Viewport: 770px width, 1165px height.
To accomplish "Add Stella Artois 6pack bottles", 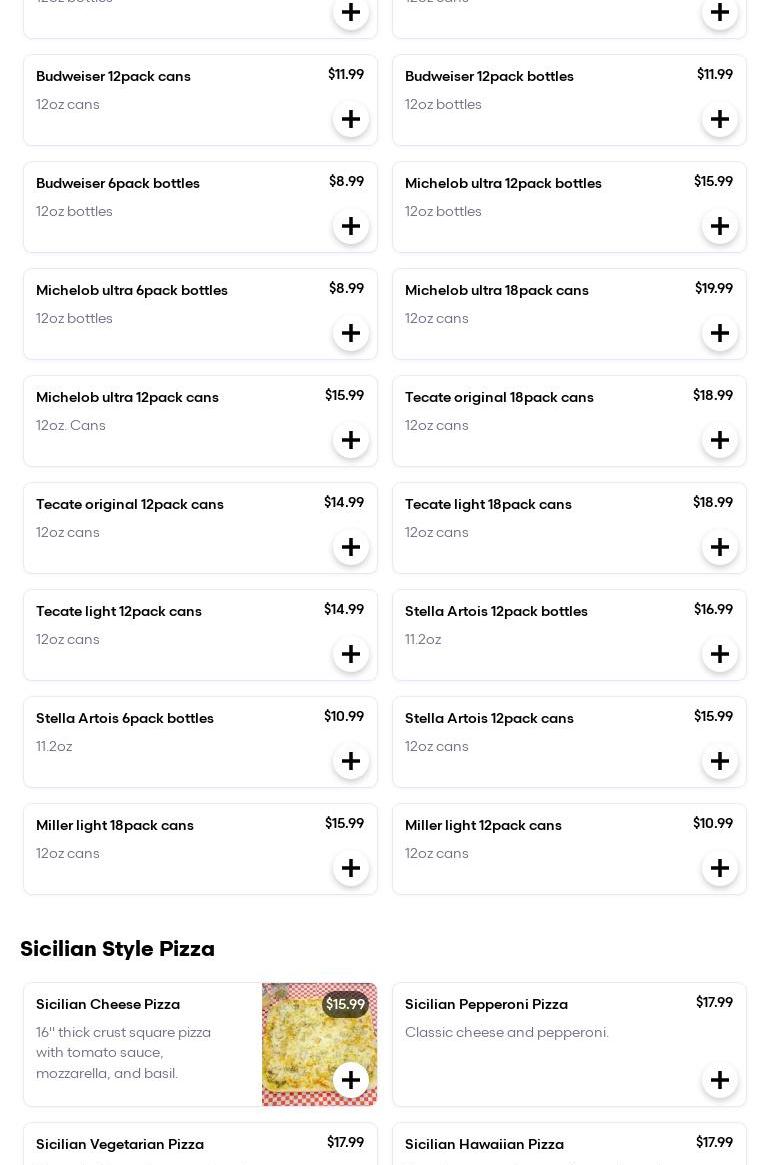I will point(351,762).
